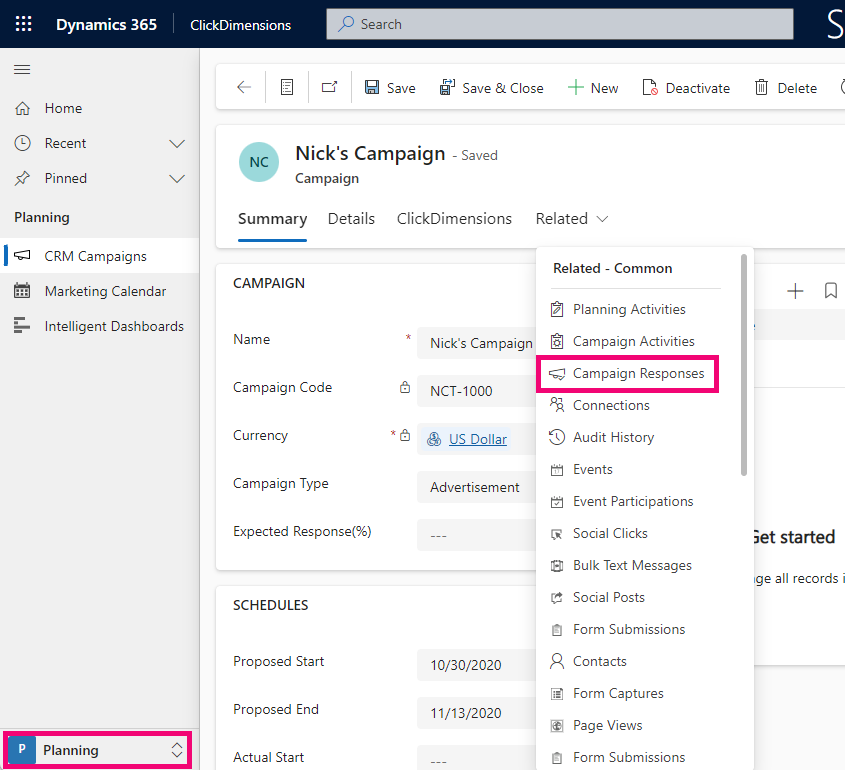Select Campaign Responses from Related menu
Image resolution: width=845 pixels, height=770 pixels.
click(628, 373)
